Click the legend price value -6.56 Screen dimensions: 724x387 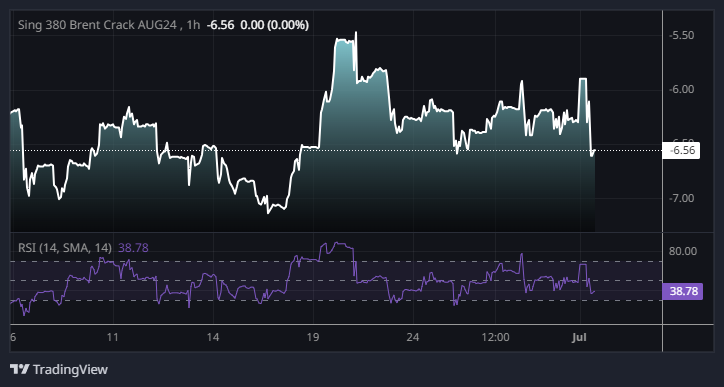(220, 25)
